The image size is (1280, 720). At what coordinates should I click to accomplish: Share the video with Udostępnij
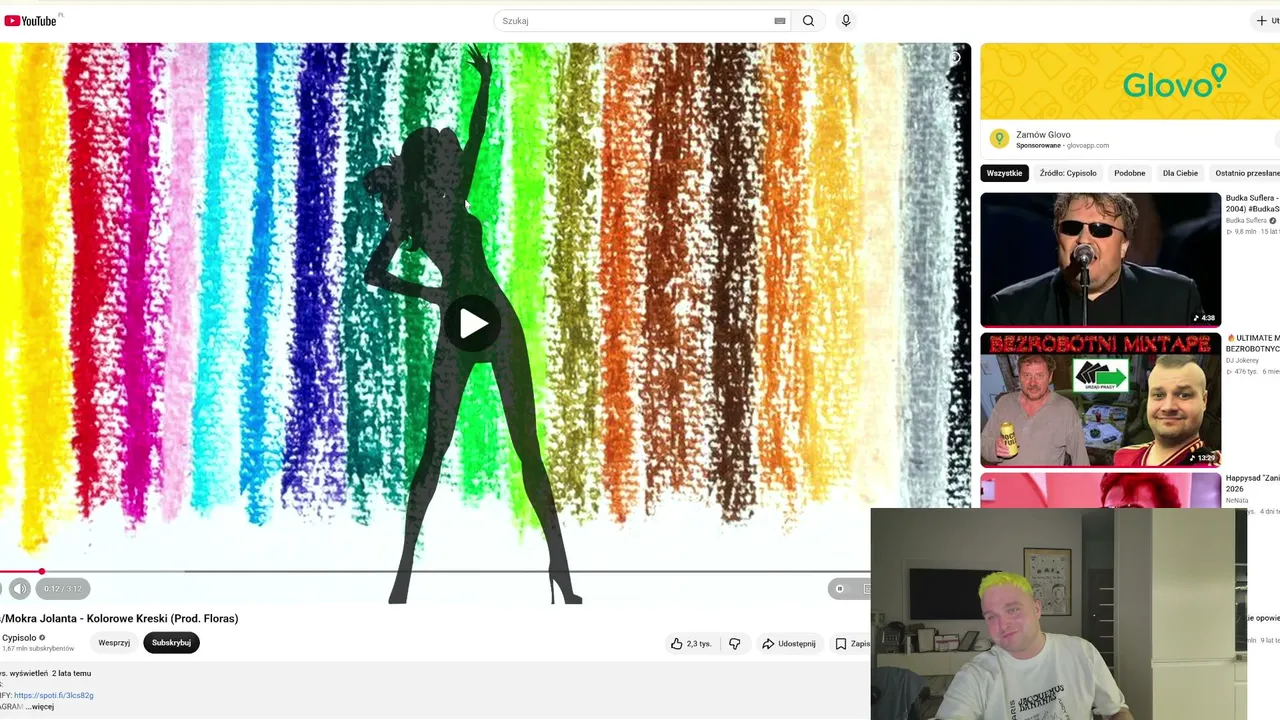(x=789, y=644)
